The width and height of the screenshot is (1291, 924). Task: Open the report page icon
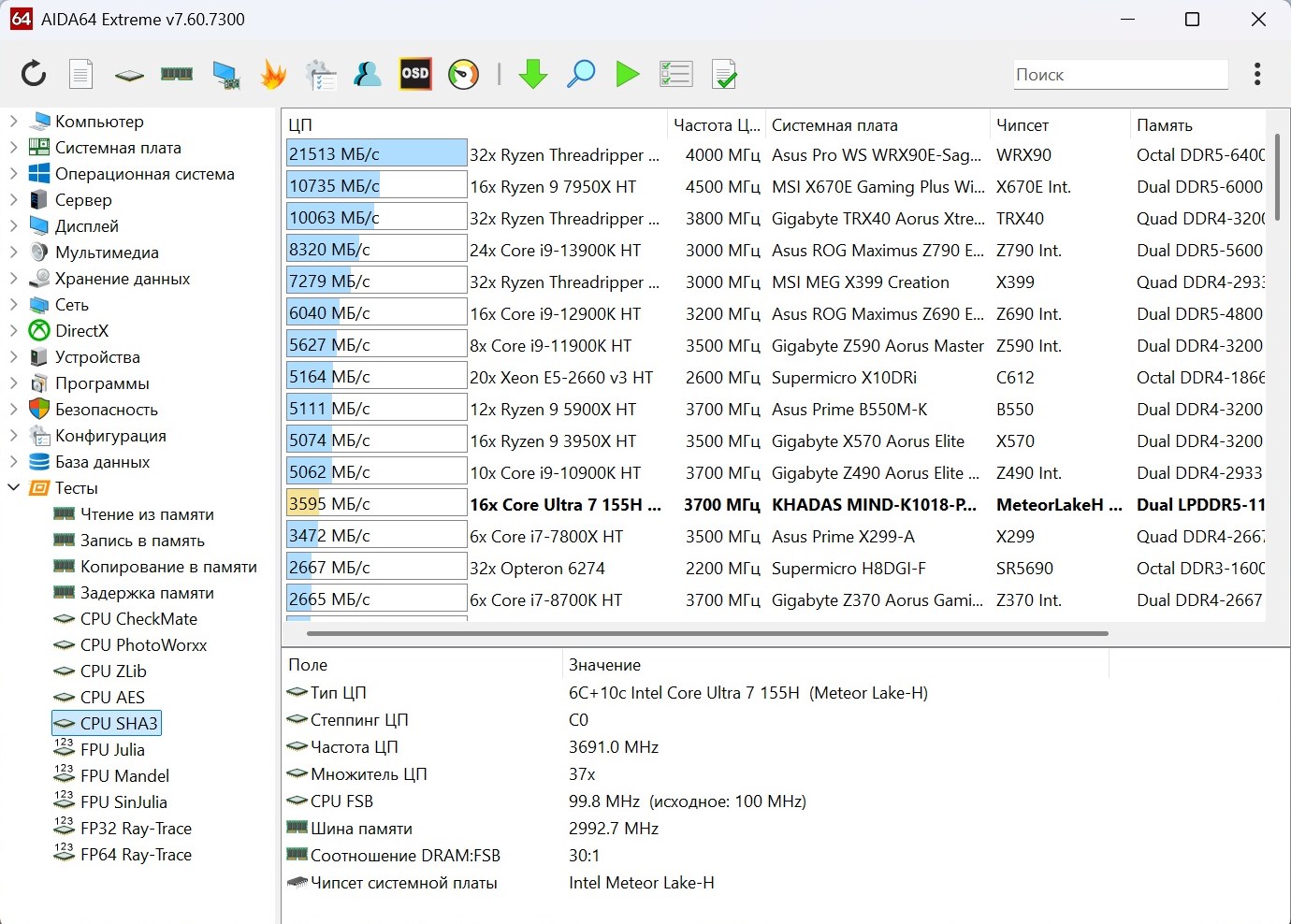coord(81,74)
